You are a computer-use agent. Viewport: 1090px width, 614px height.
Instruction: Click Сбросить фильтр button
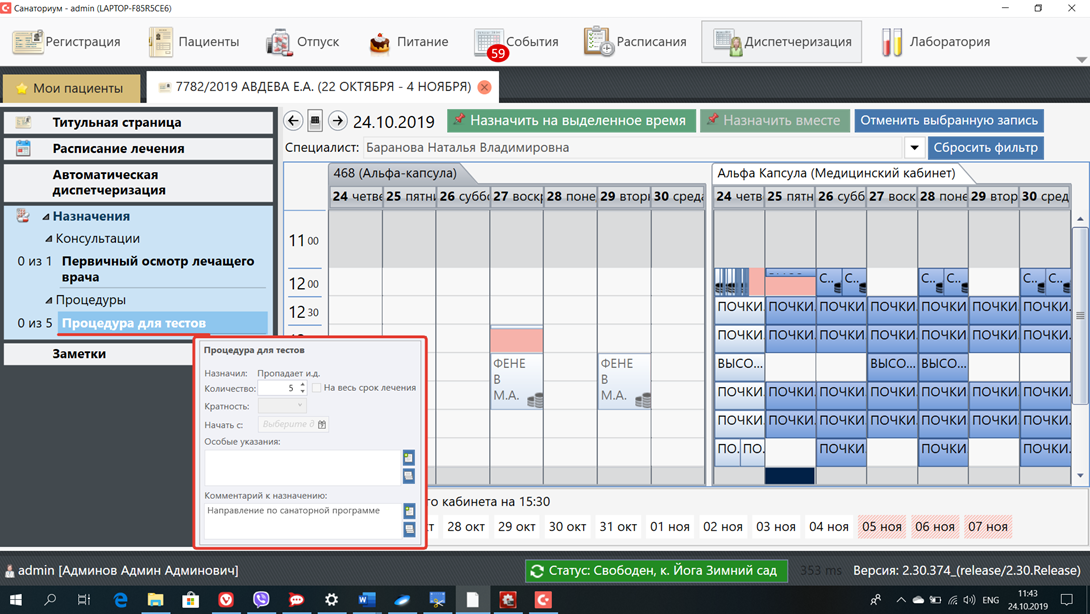coord(985,148)
